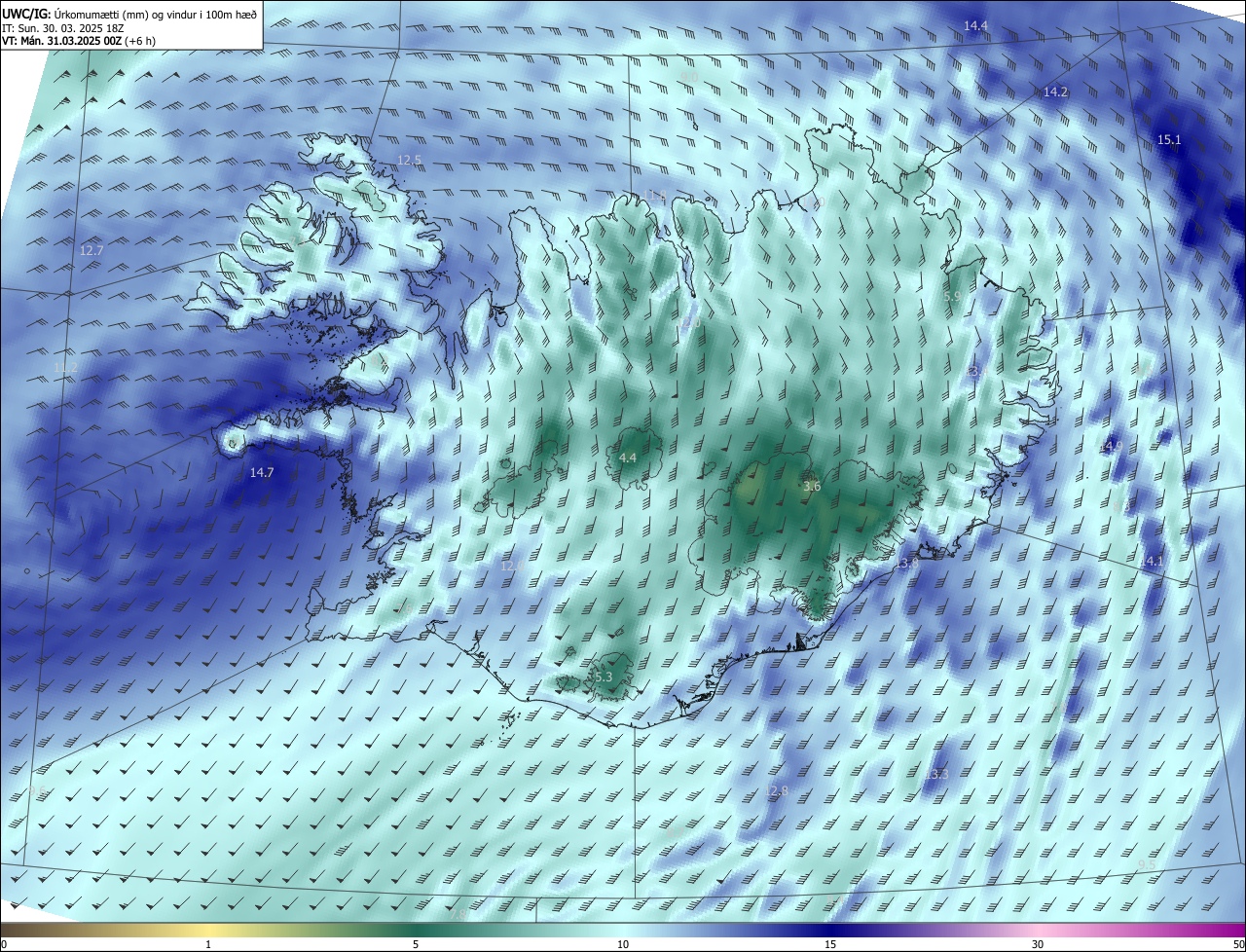1246x952 pixels.
Task: Click the 13.8 value label on the map
Action: 907,564
